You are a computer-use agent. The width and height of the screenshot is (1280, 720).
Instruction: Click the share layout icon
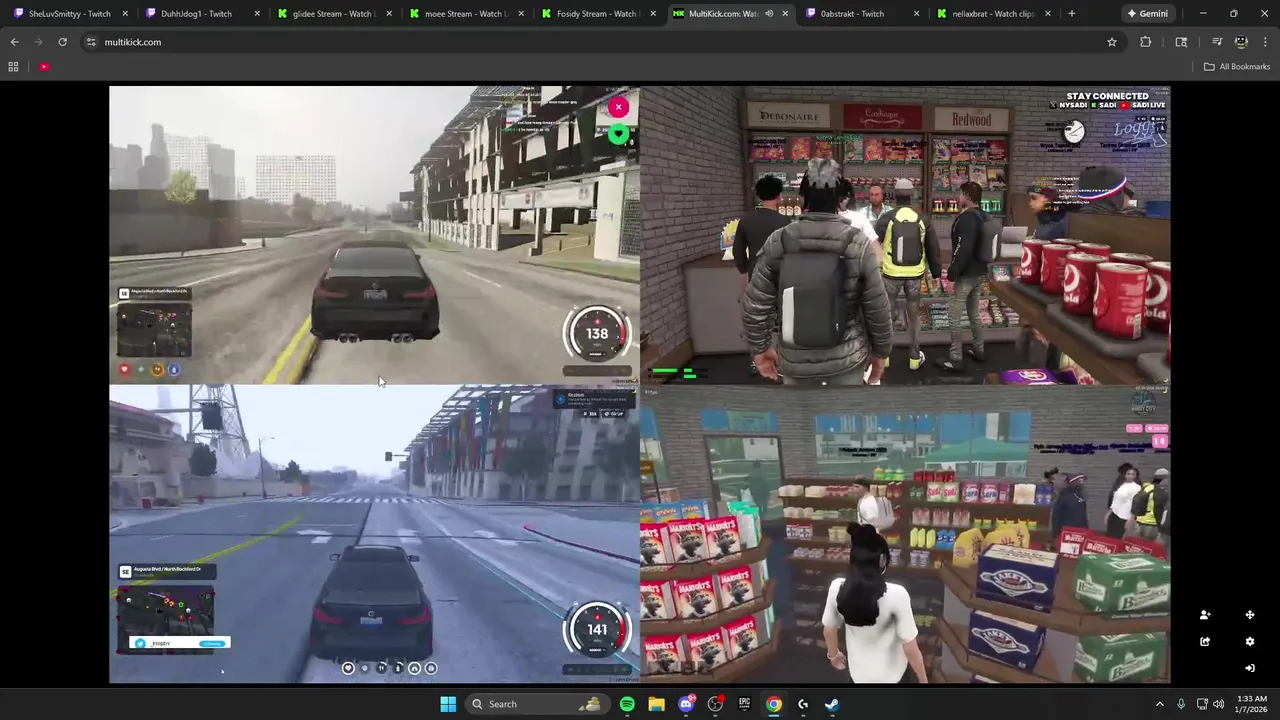(x=1205, y=641)
